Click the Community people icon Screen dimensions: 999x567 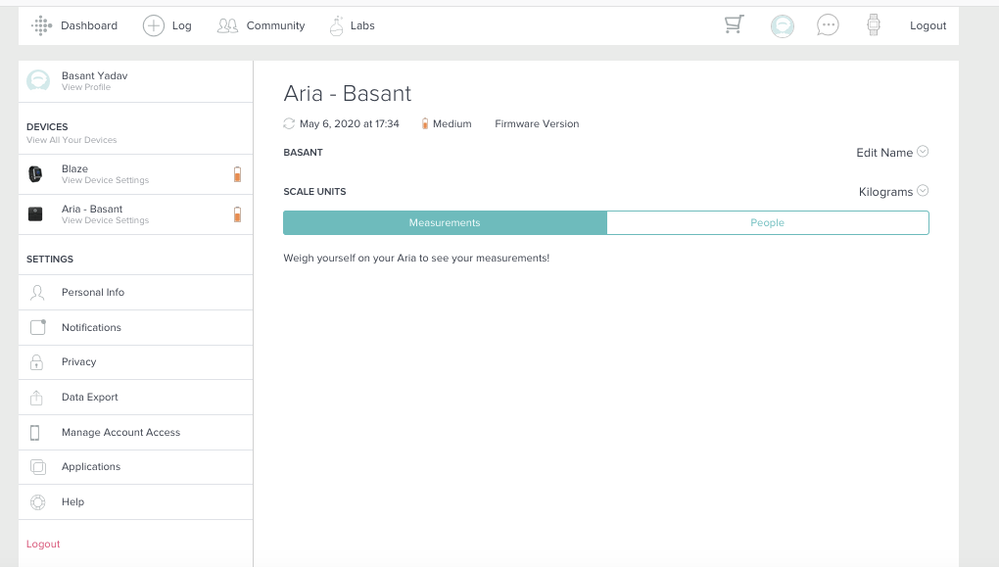point(227,25)
